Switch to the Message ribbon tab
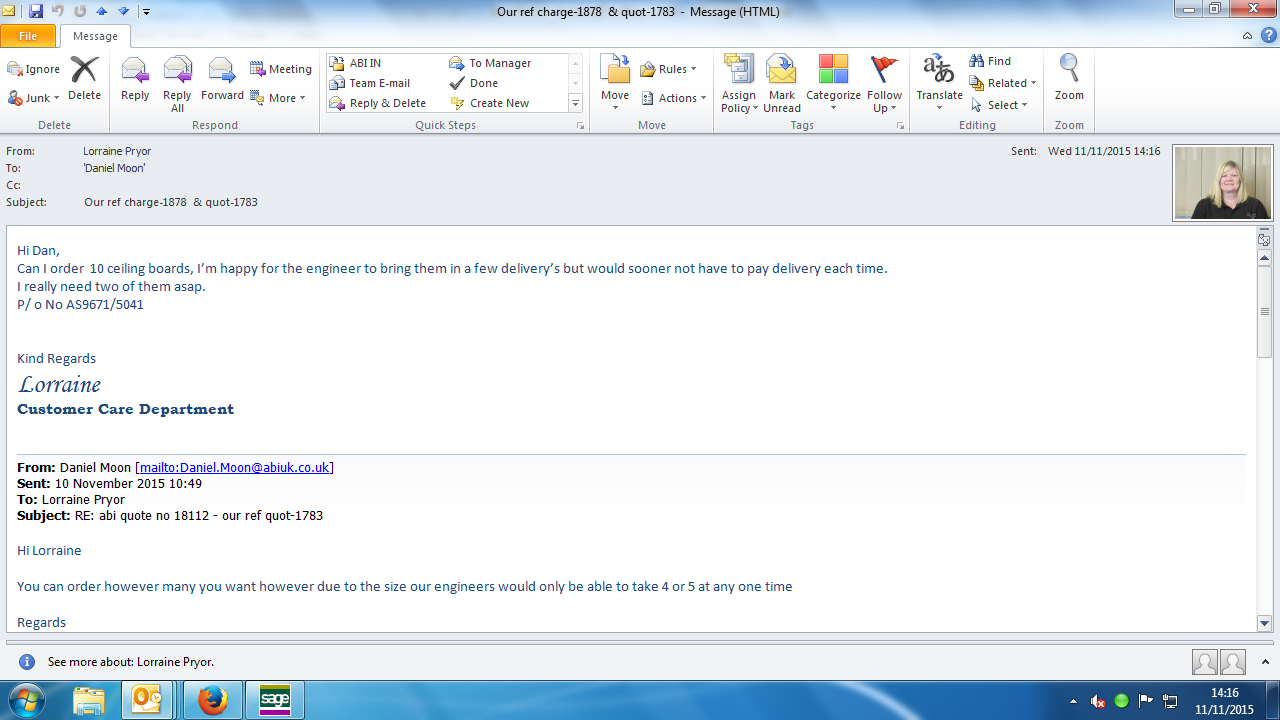 click(x=96, y=36)
